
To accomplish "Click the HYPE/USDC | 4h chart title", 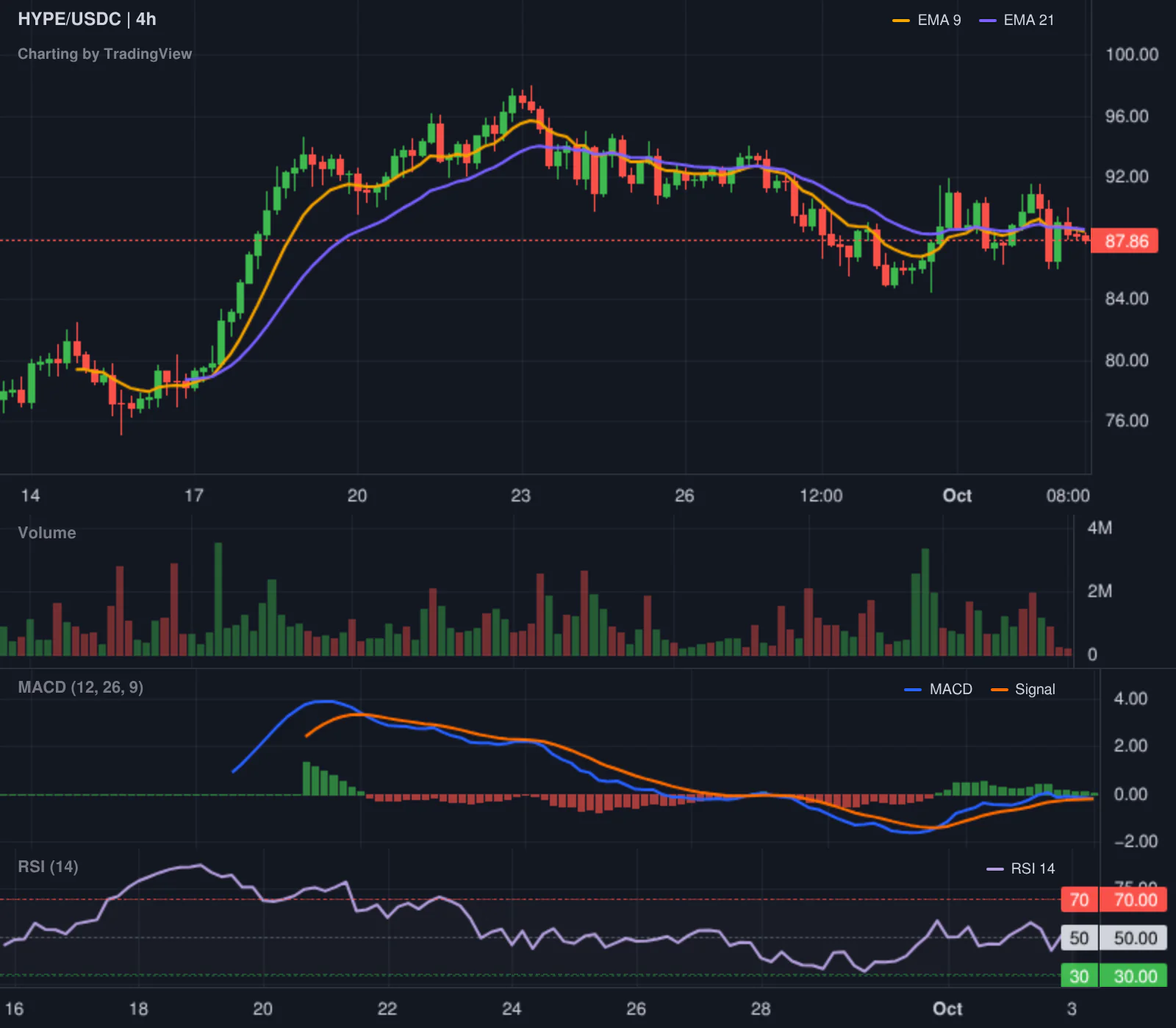I will (87, 19).
